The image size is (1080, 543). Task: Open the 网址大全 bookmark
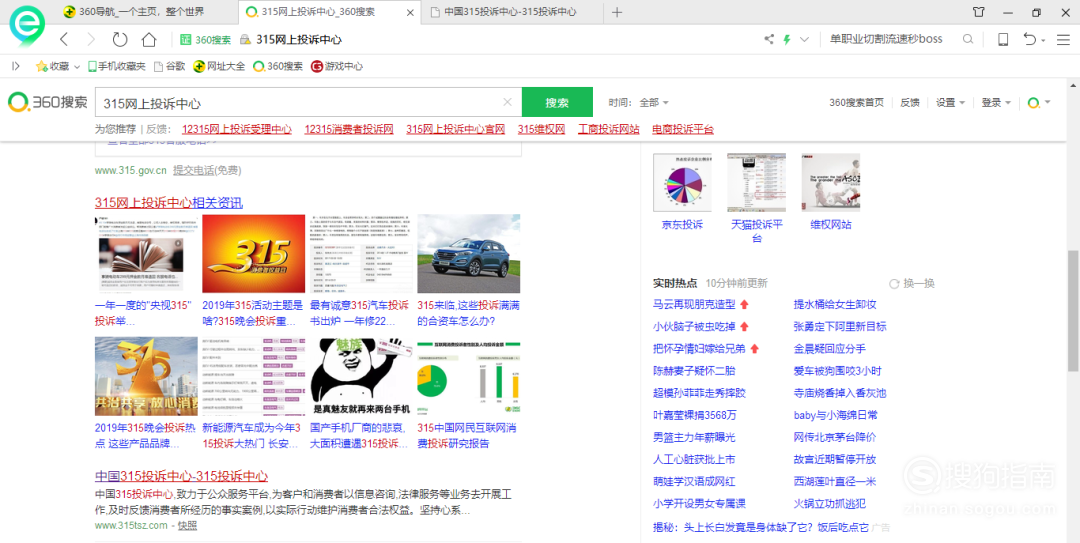point(219,66)
